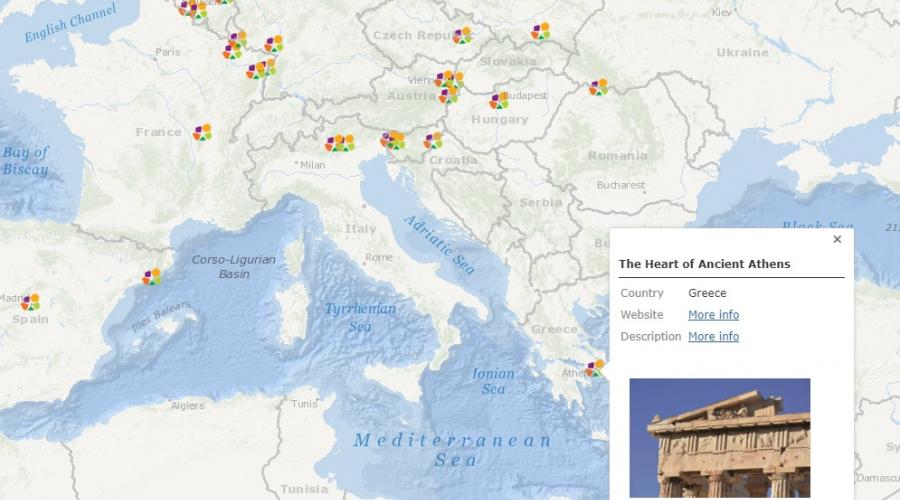This screenshot has height=500, width=900.
Task: Click the Heart of Ancient Athens title
Action: (x=704, y=264)
